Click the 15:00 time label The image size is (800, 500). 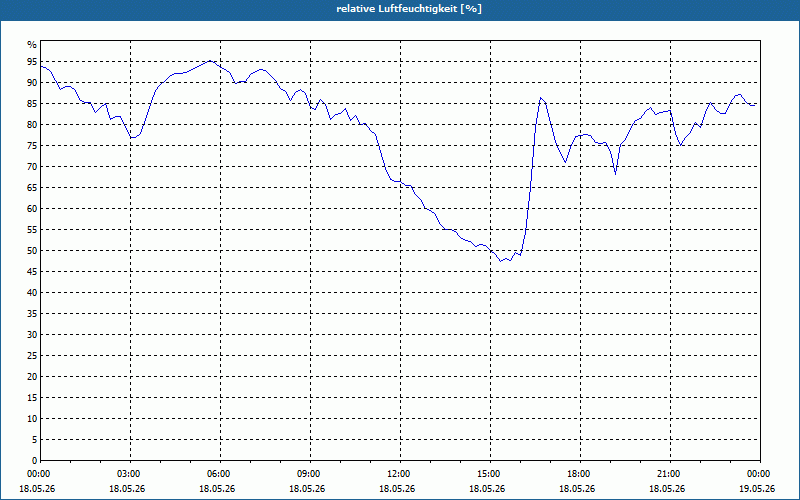[x=490, y=474]
